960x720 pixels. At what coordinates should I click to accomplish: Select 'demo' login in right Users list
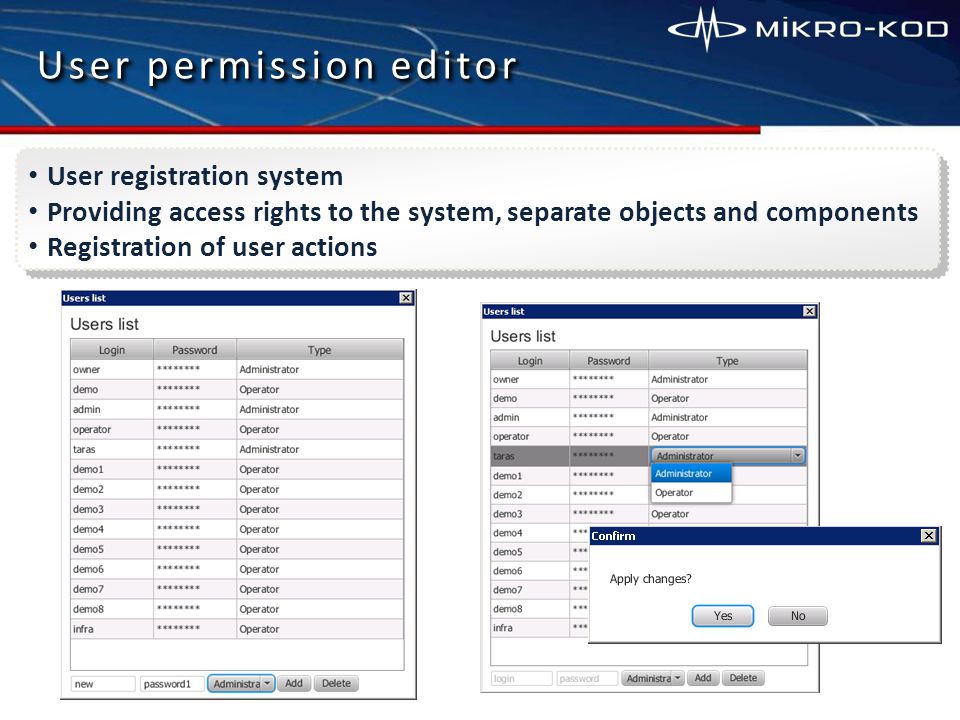point(505,399)
